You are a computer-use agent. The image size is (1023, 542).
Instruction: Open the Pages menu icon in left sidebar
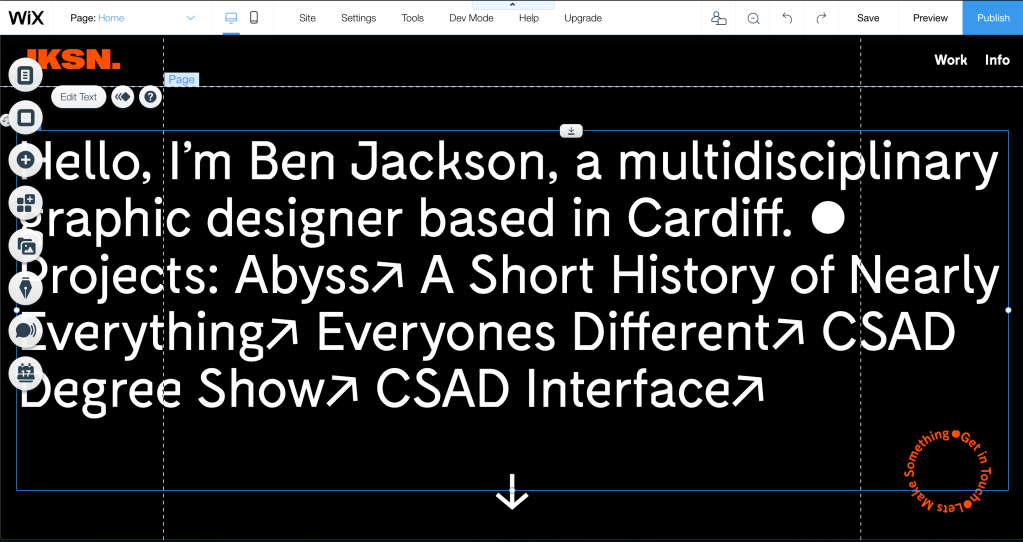pyautogui.click(x=26, y=75)
